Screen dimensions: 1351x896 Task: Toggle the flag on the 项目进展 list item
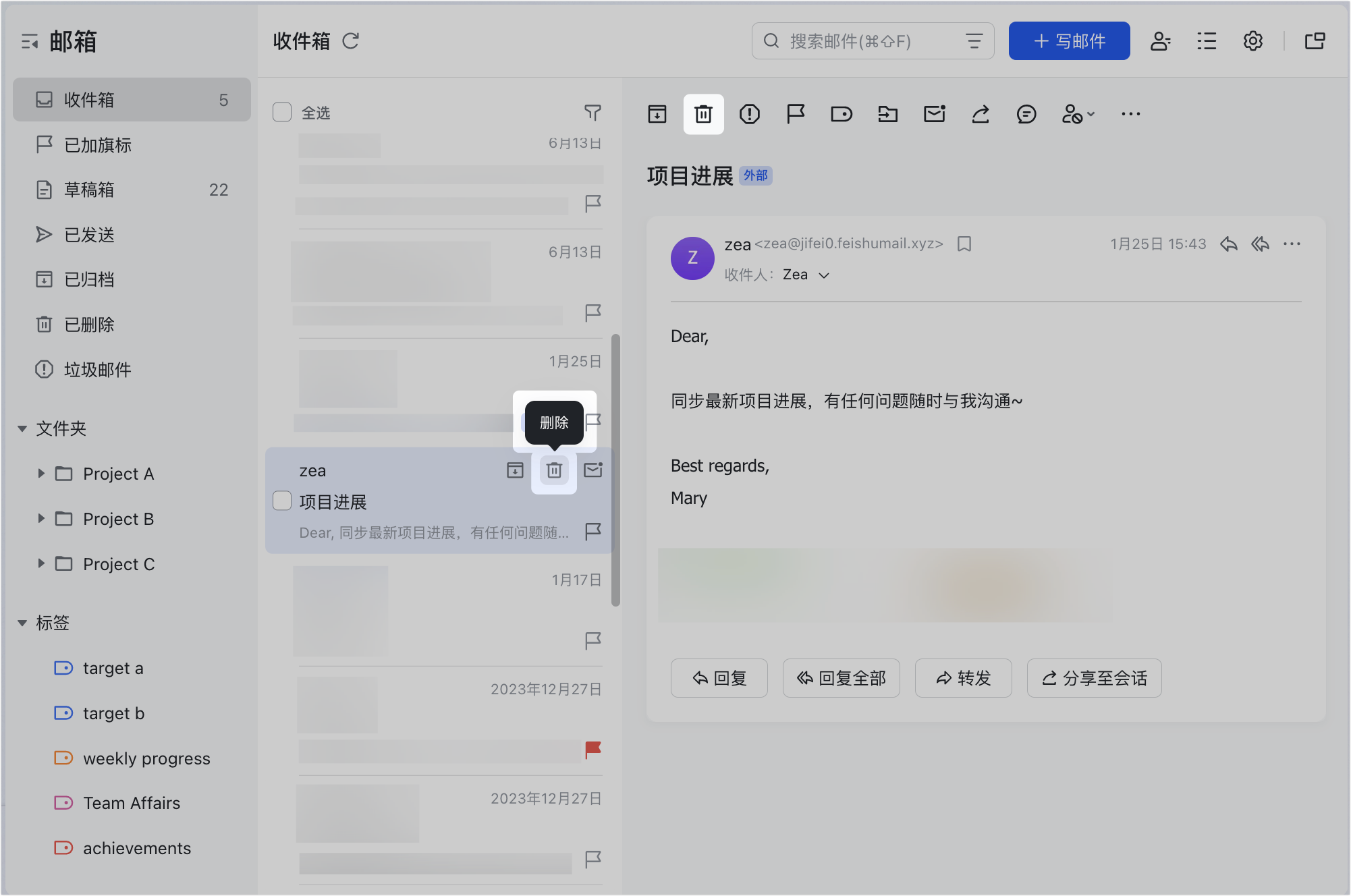[x=592, y=532]
